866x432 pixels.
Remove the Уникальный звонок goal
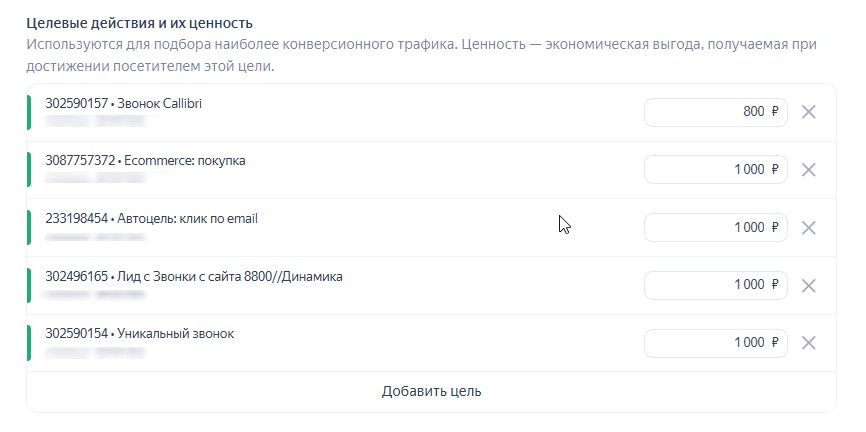(809, 343)
